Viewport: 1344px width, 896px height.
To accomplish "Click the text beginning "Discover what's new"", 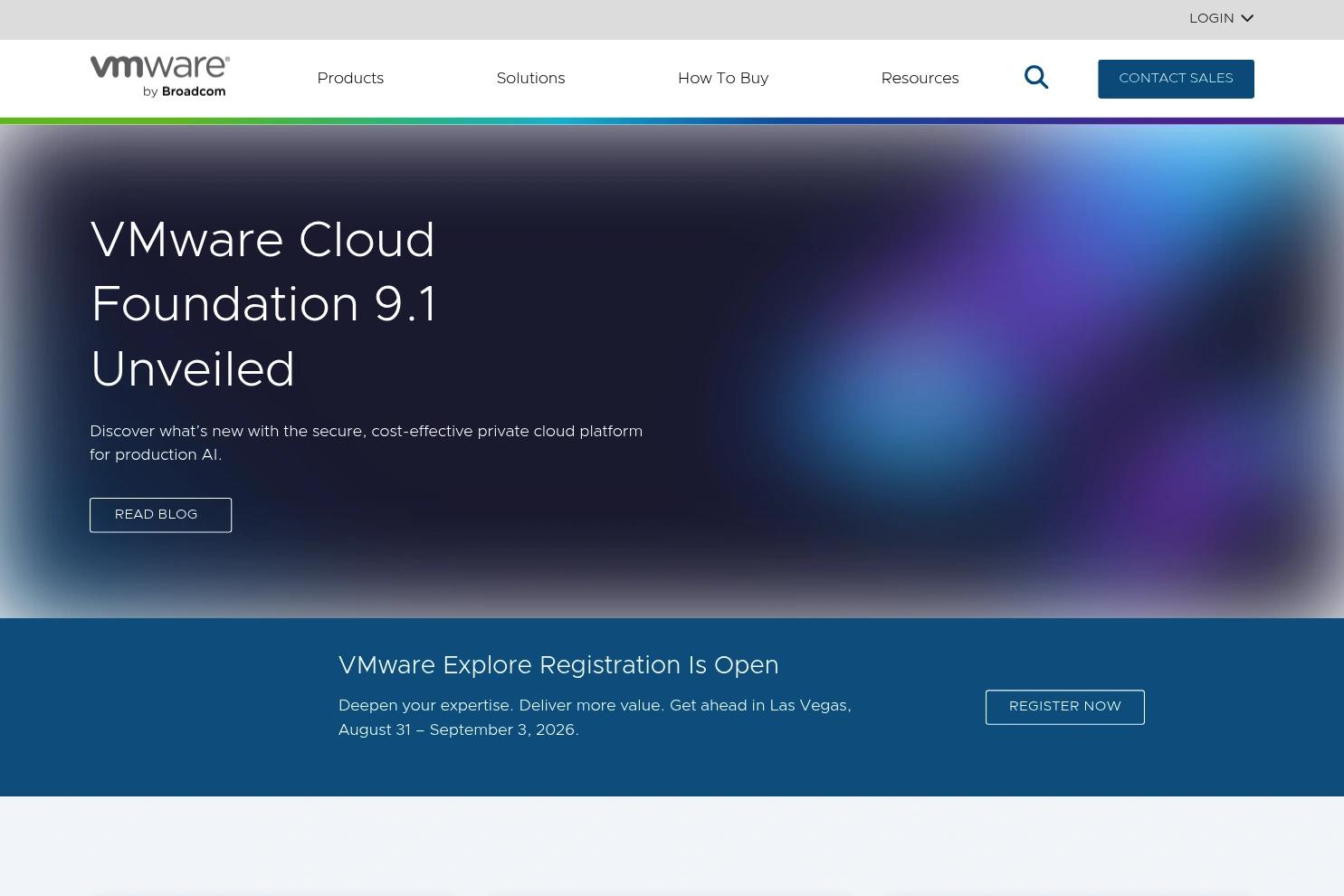I will 367,443.
